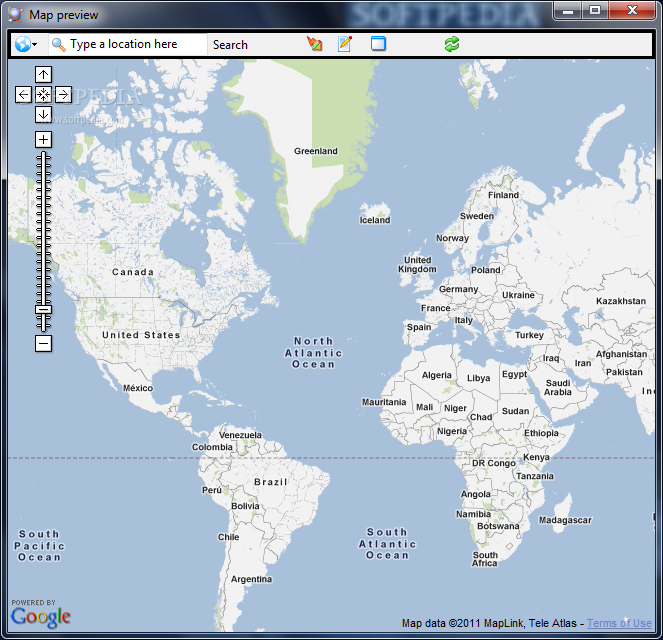The width and height of the screenshot is (663, 640).
Task: Click the Iceland label on map
Action: pyautogui.click(x=375, y=220)
